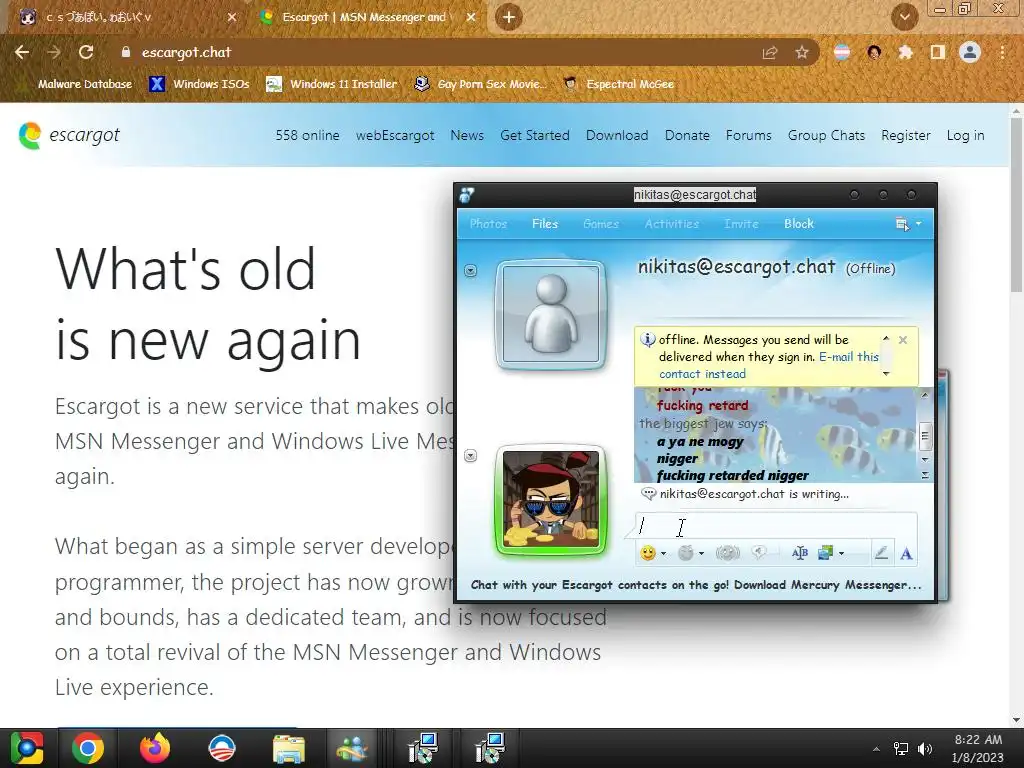
Task: Open the emoticon picker smiley
Action: click(x=647, y=553)
